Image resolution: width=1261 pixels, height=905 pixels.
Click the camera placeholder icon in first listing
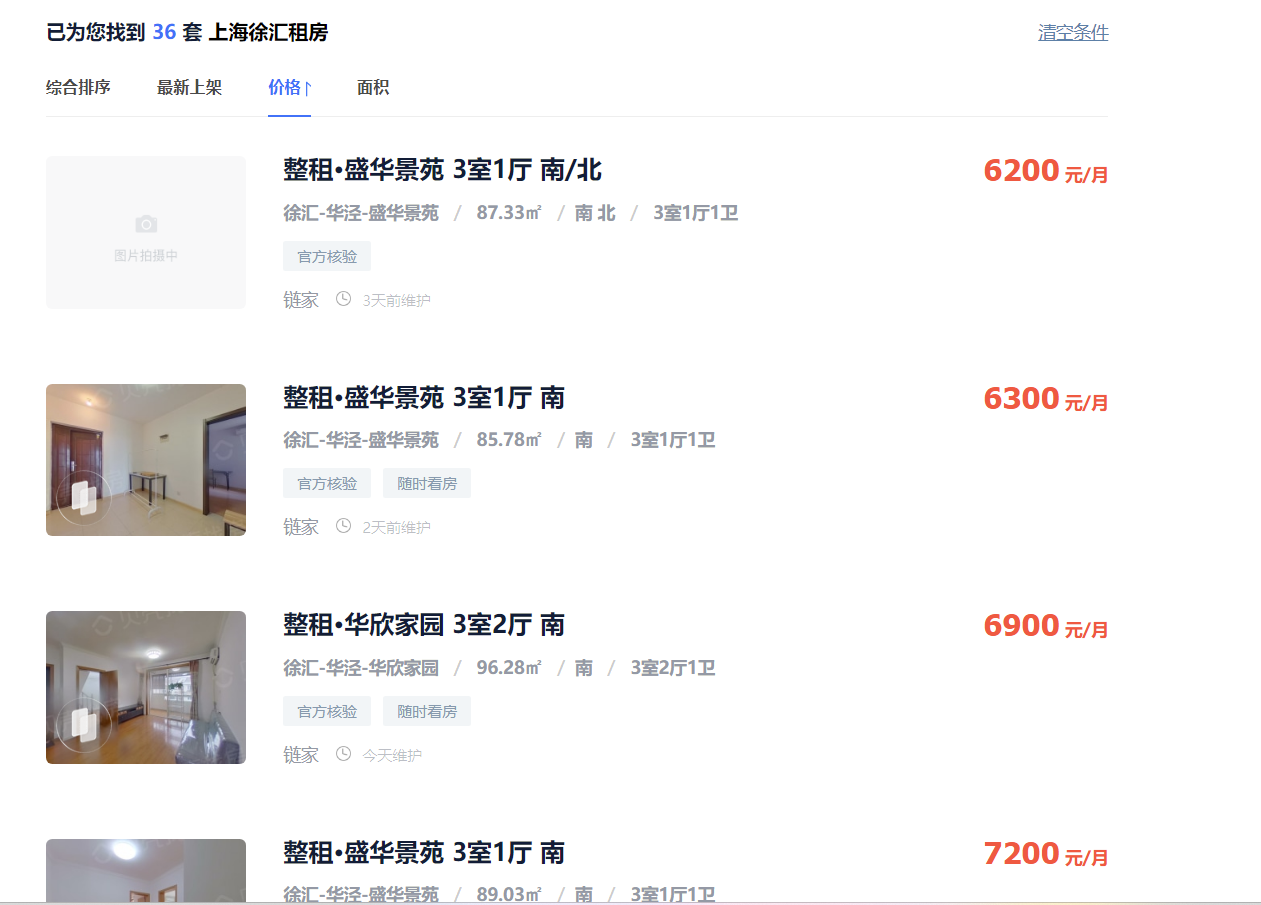click(x=146, y=224)
